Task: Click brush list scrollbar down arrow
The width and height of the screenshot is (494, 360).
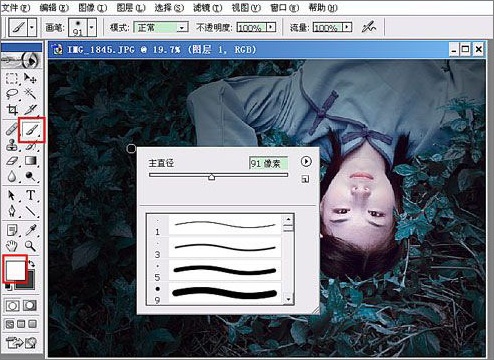Action: click(288, 299)
